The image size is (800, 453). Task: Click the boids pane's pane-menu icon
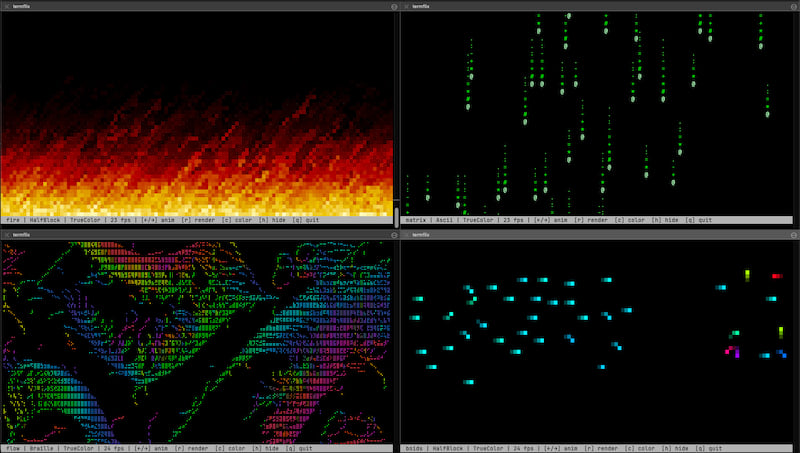[x=793, y=235]
